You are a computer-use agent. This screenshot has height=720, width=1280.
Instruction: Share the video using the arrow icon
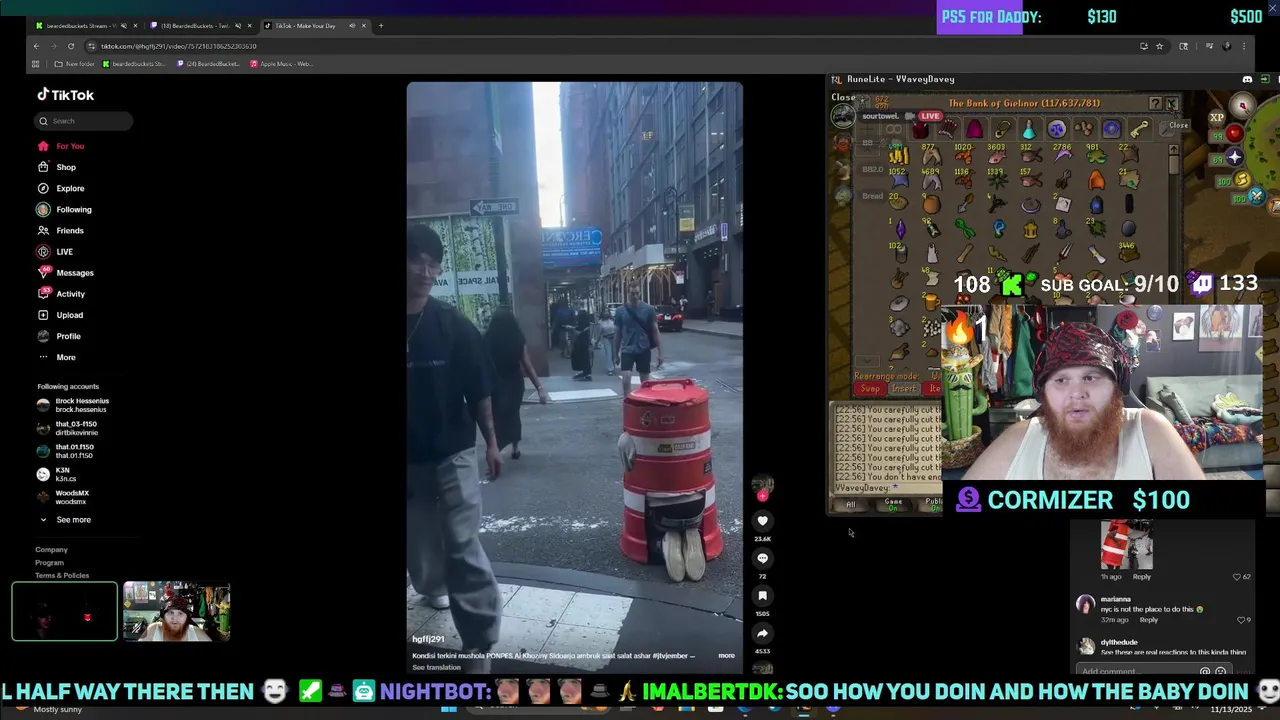click(762, 633)
